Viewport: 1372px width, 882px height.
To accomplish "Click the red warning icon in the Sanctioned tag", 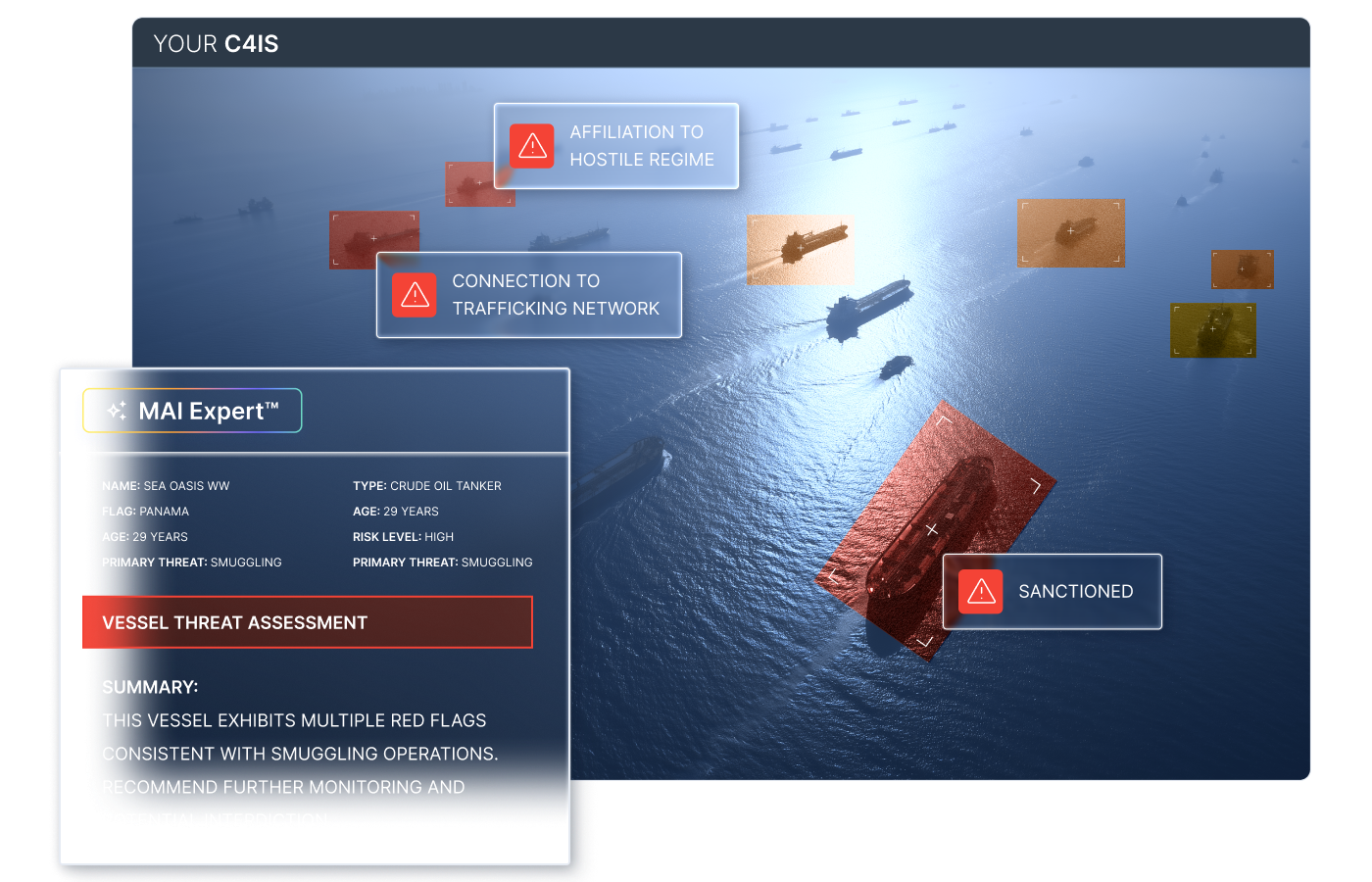I will (x=980, y=591).
